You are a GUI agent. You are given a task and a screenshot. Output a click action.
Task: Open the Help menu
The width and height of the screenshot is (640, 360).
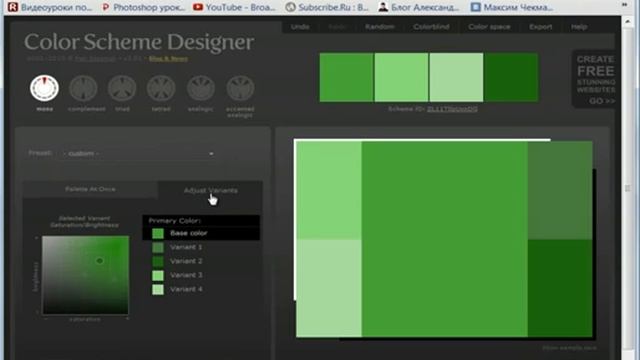coord(579,27)
